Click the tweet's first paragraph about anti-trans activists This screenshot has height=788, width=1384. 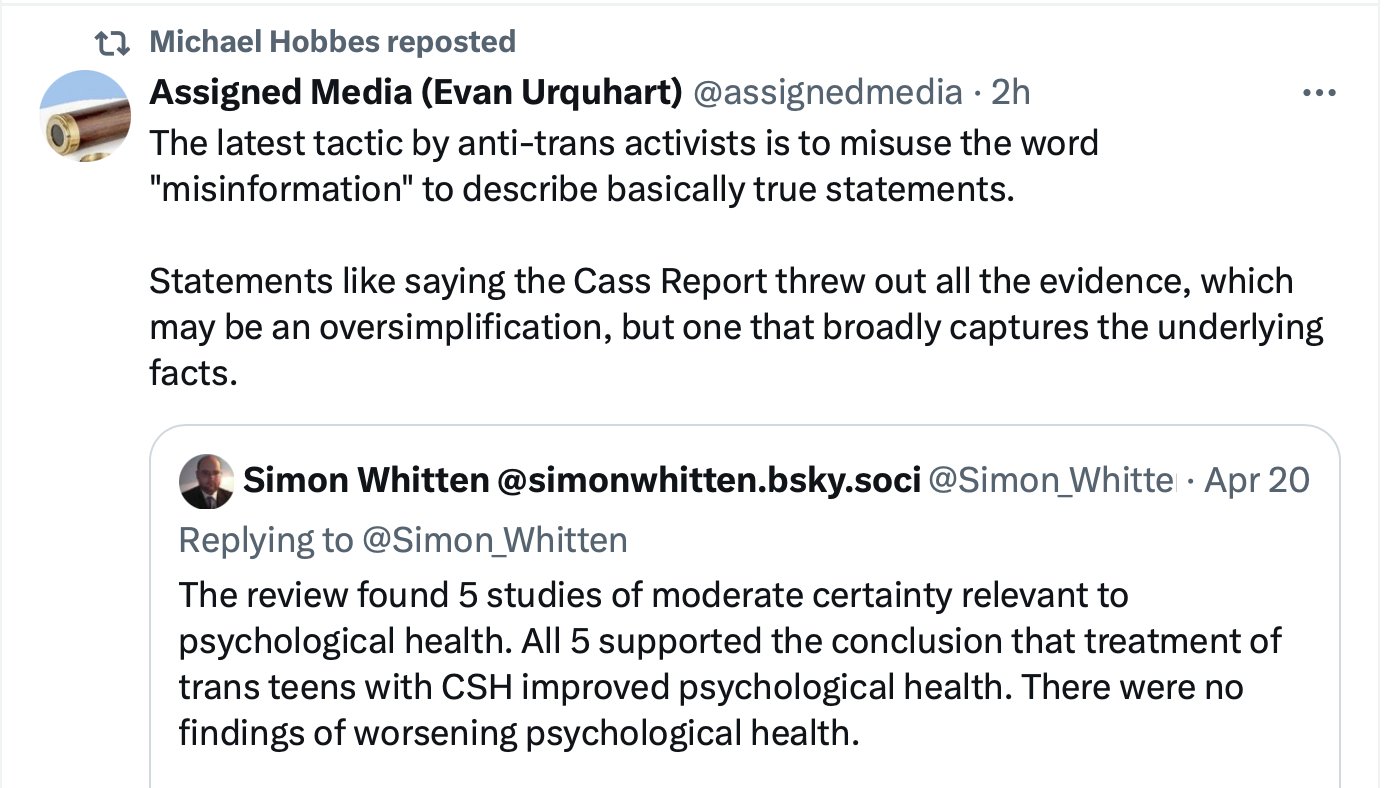(623, 164)
